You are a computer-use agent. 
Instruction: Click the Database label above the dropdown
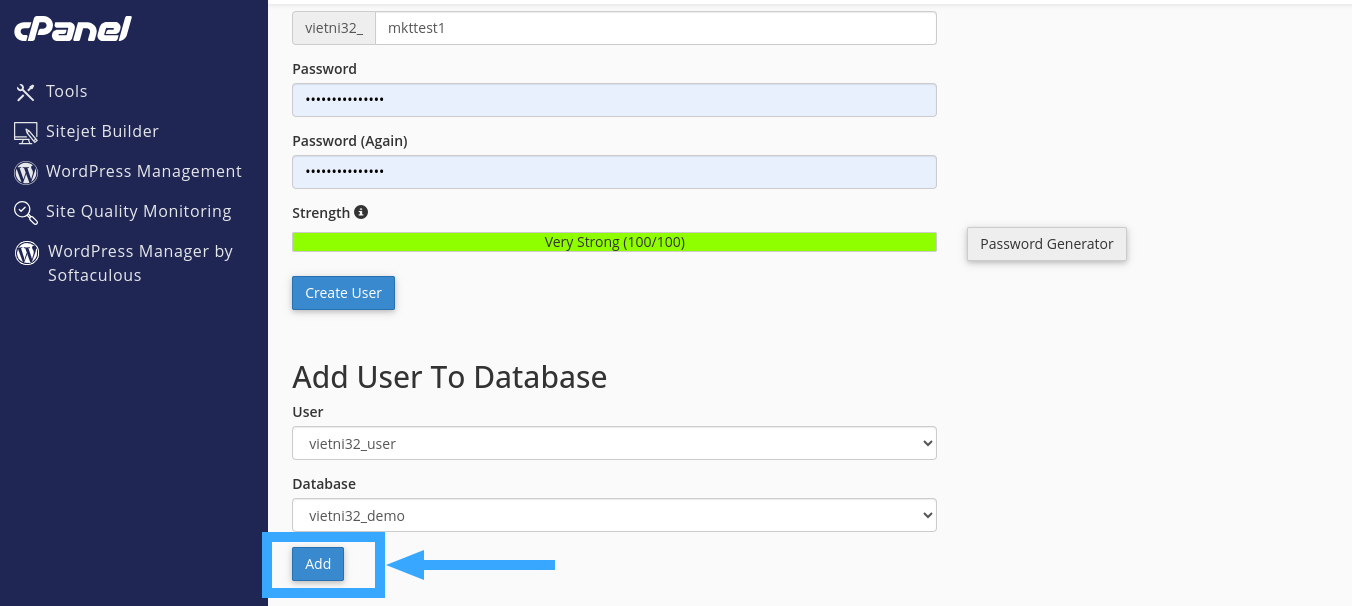324,484
